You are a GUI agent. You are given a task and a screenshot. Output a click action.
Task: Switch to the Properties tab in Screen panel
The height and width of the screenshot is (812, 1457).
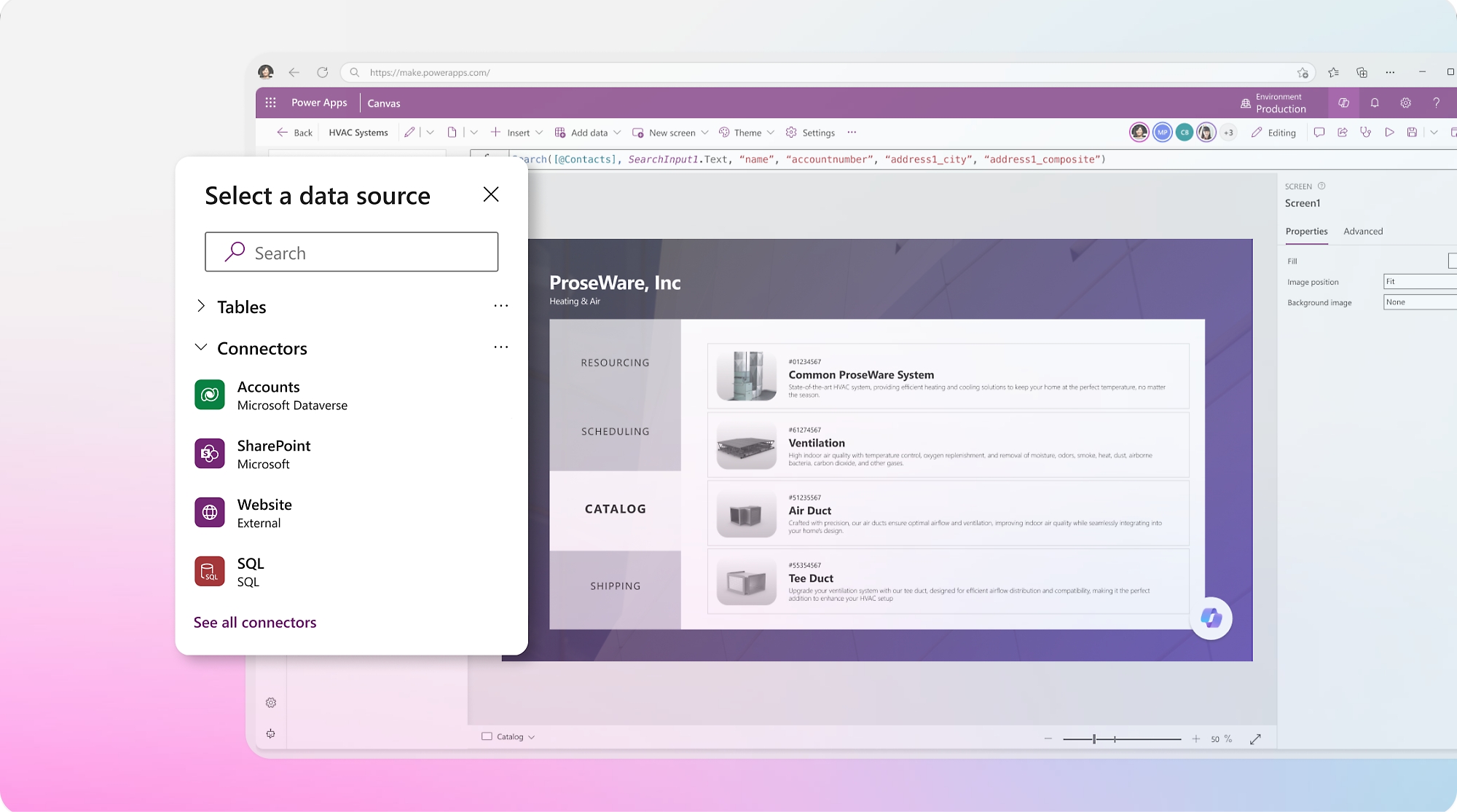pos(1306,231)
